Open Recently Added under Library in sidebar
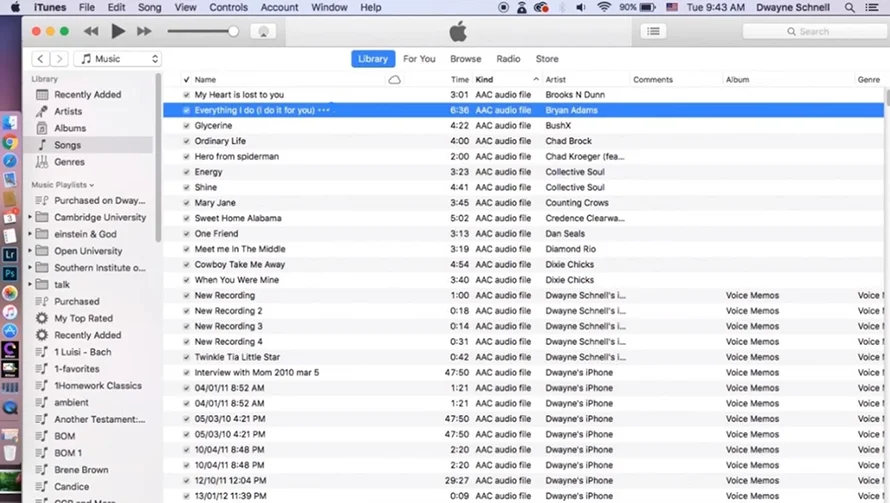Viewport: 890px width, 503px height. (88, 95)
